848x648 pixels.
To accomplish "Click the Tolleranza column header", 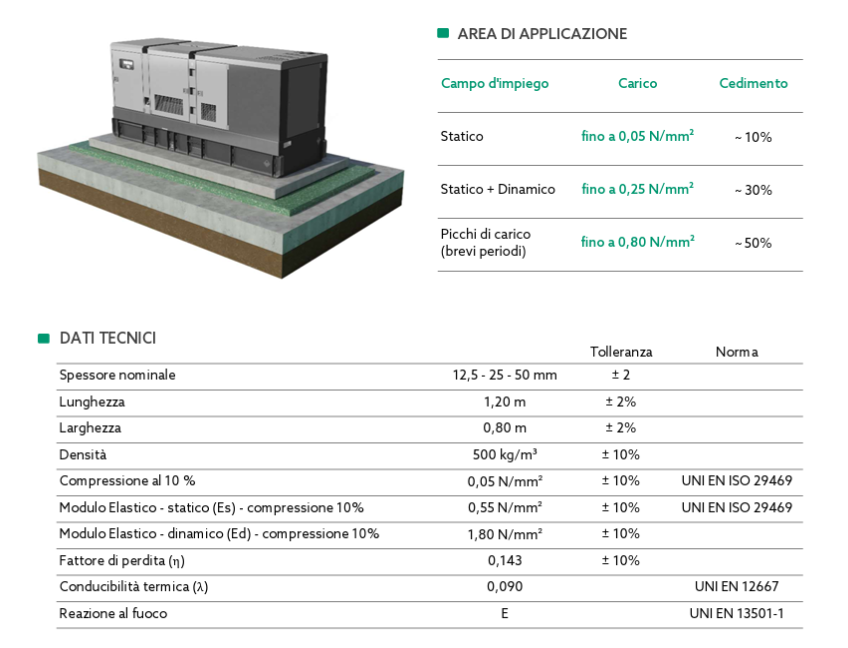I will (x=621, y=352).
